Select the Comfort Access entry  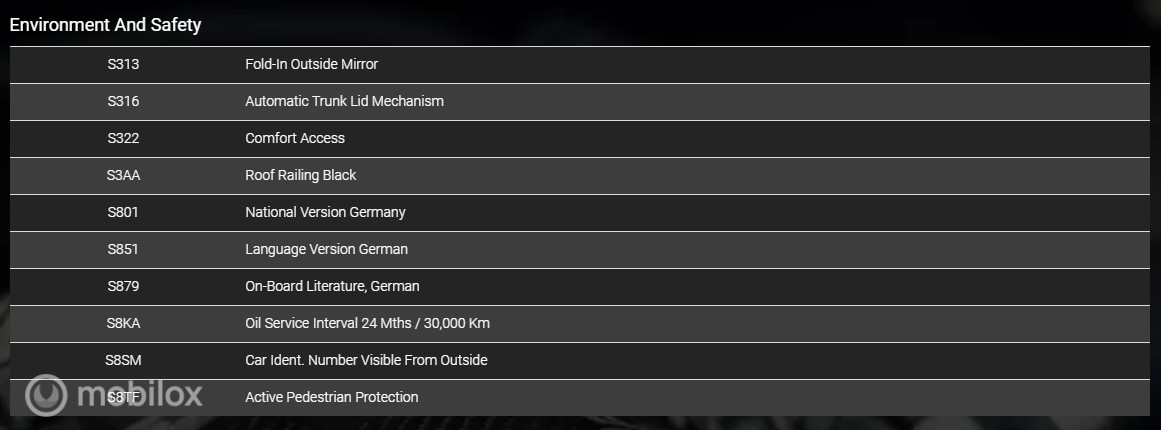(295, 138)
